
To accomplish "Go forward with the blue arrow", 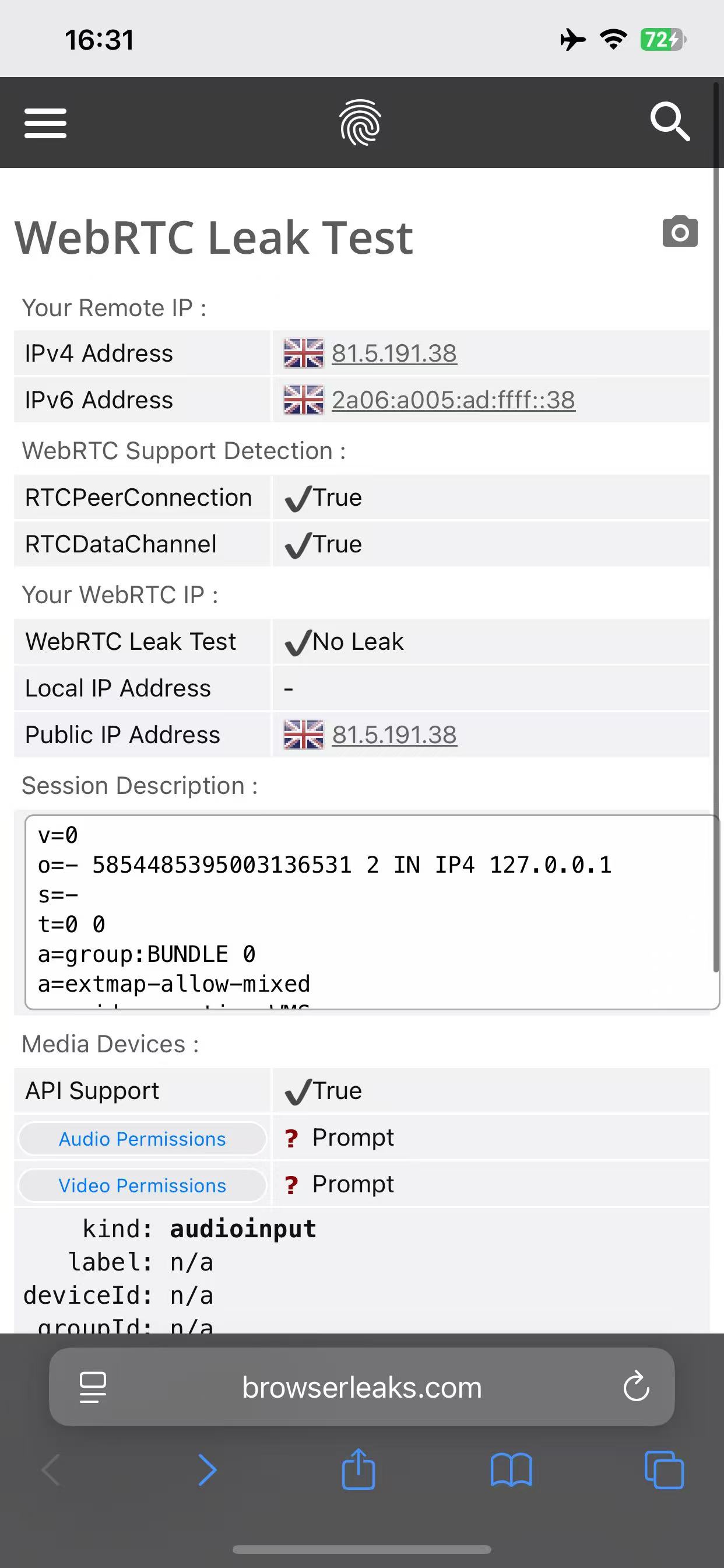I will (x=208, y=1470).
